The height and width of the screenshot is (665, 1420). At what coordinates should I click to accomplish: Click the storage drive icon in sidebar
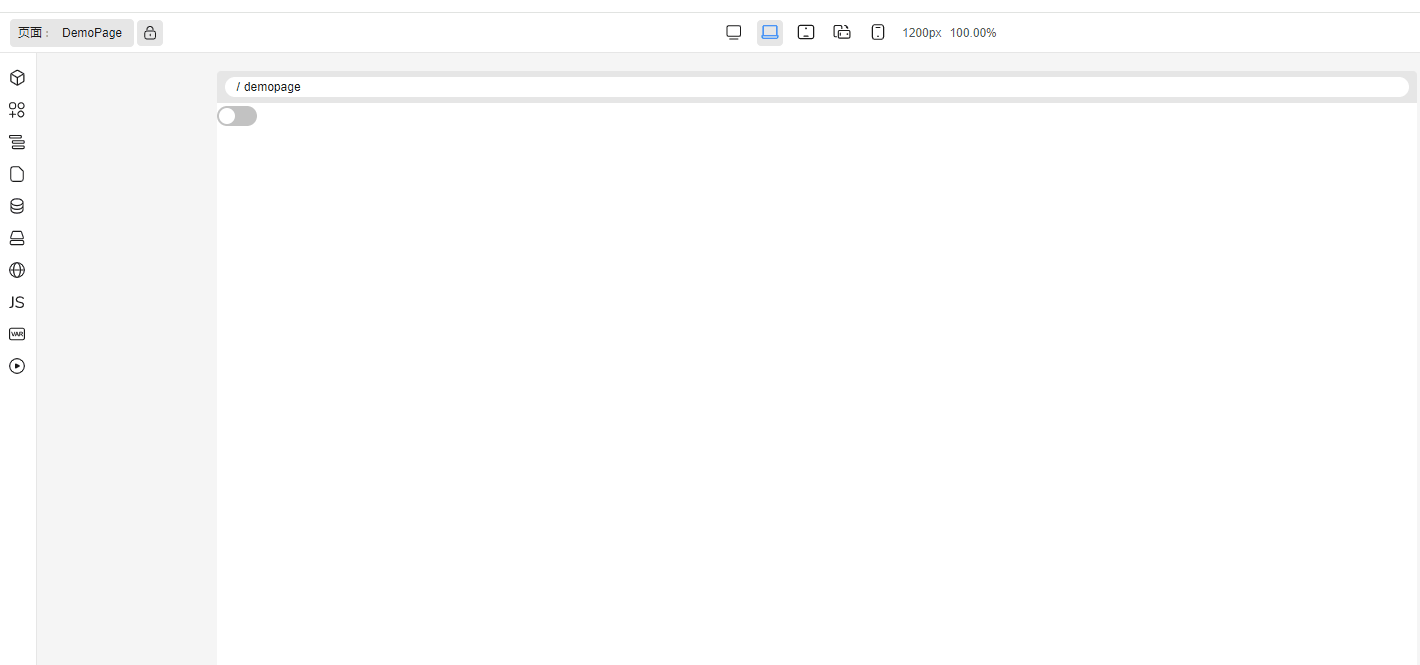pyautogui.click(x=17, y=238)
